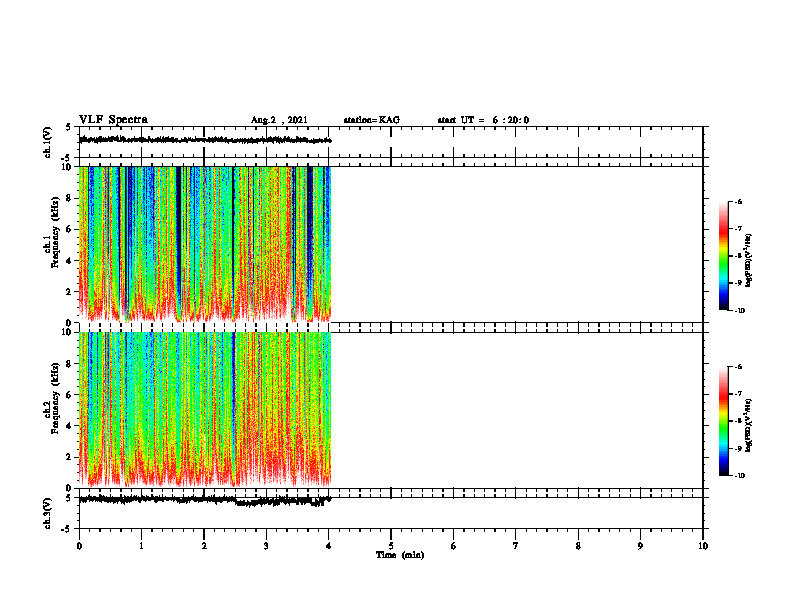Click the 8 kHz tick on ch.1 axis
Viewport: 792px width, 612px height.
(70, 198)
